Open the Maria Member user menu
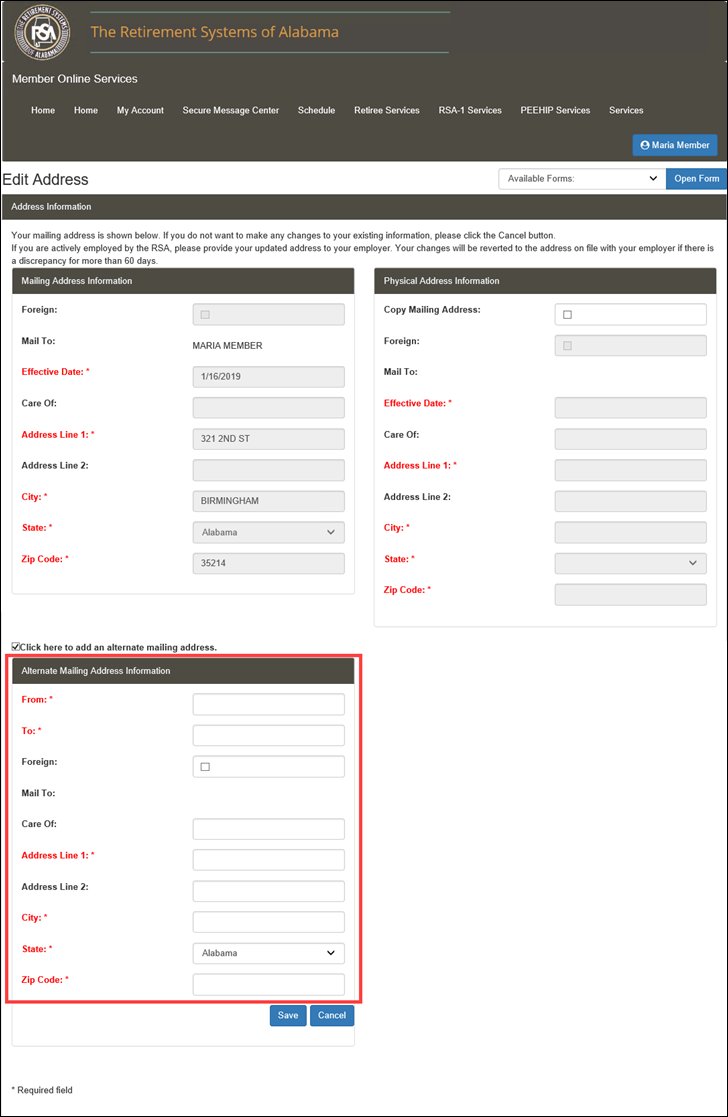Screen dimensions: 728x1117 point(675,145)
